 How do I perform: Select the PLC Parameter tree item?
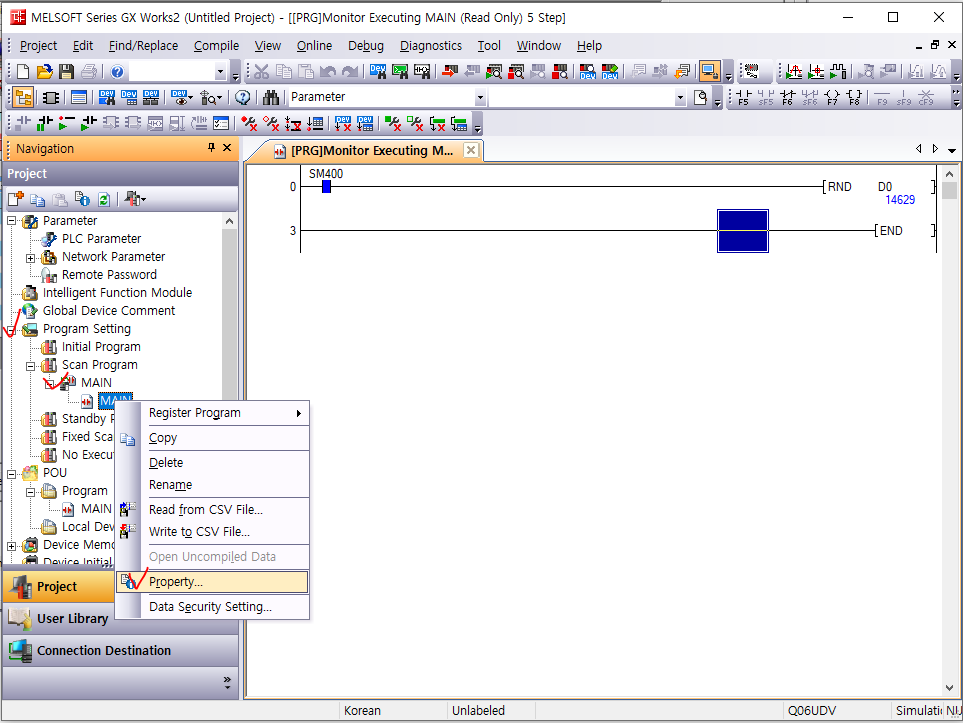101,238
